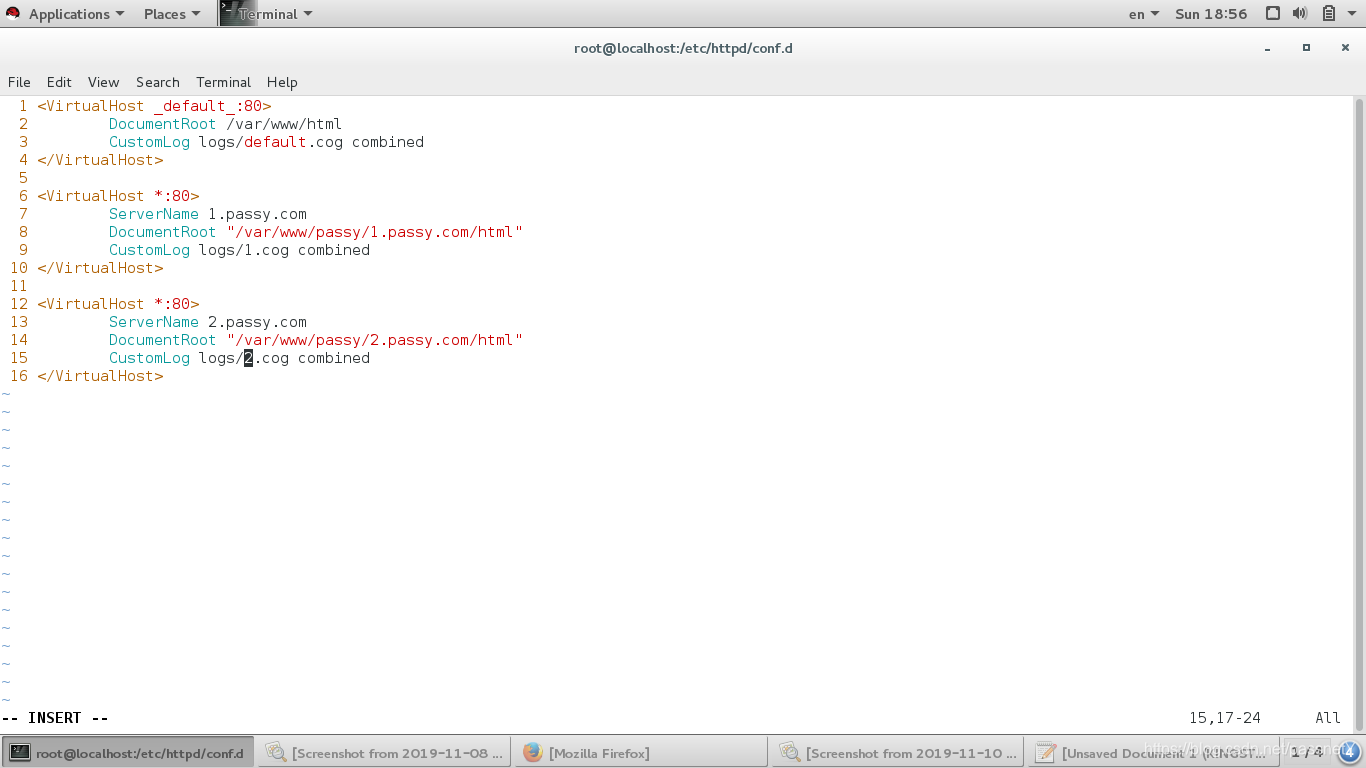Maximize the terminal window
Screen dimensions: 1366x768
pos(1306,48)
